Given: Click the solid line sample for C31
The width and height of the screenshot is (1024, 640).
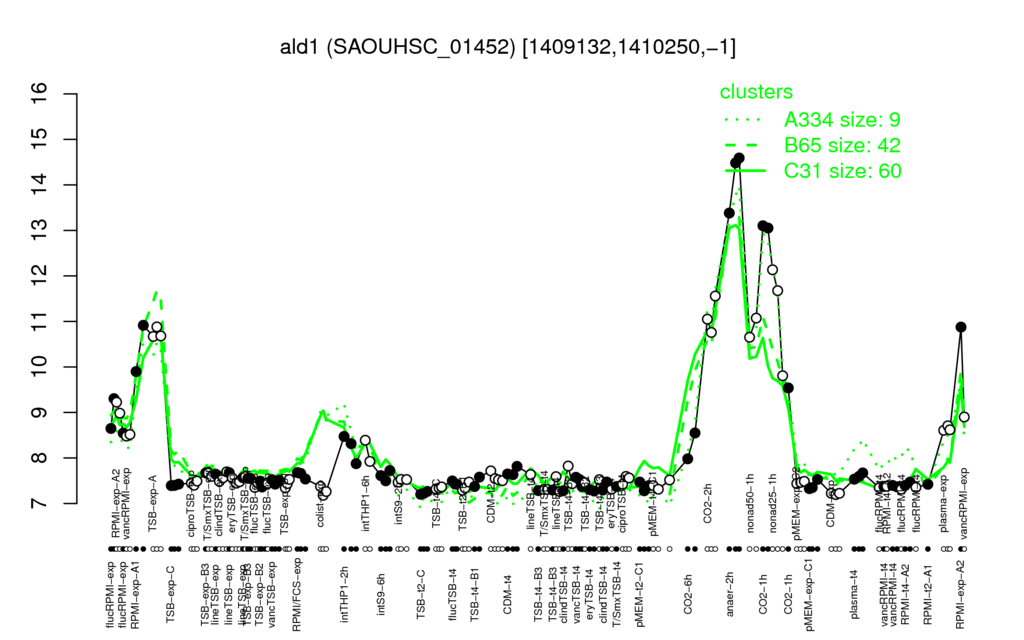Looking at the screenshot, I should tap(743, 170).
